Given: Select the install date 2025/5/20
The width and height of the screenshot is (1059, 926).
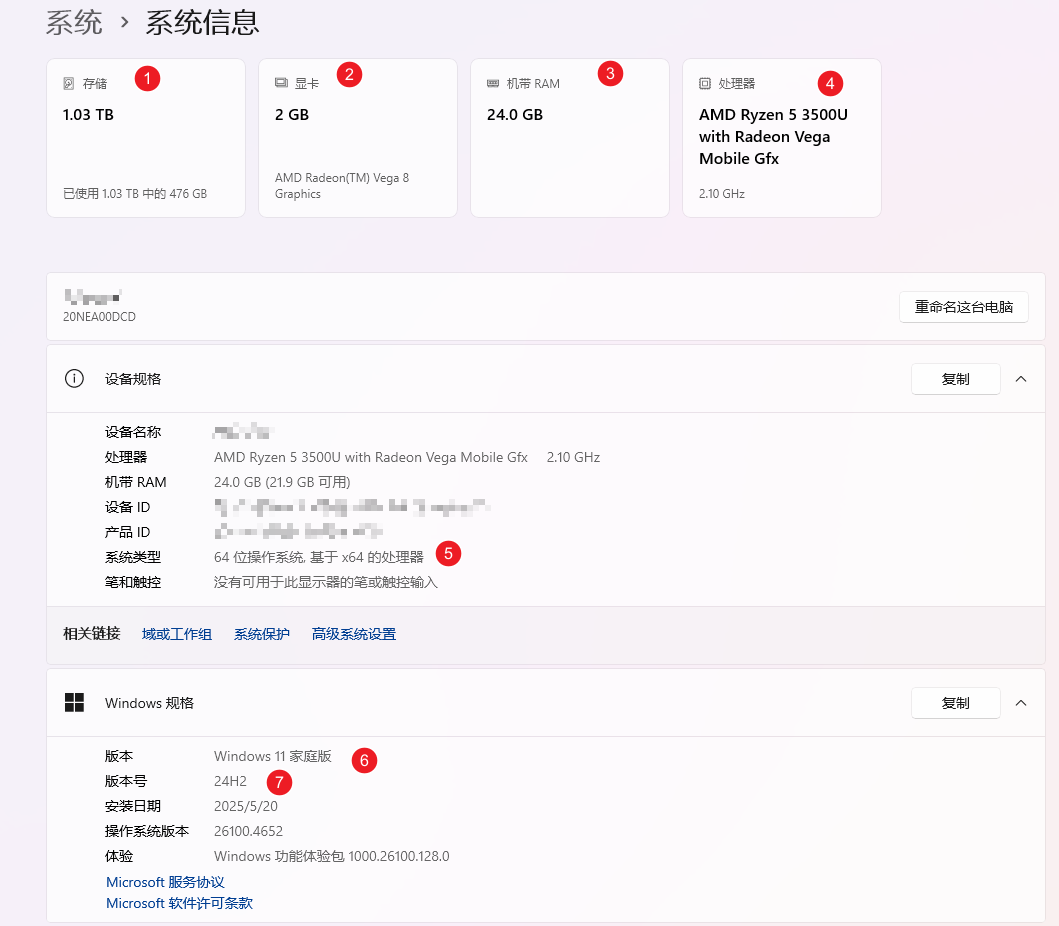Looking at the screenshot, I should click(x=246, y=806).
